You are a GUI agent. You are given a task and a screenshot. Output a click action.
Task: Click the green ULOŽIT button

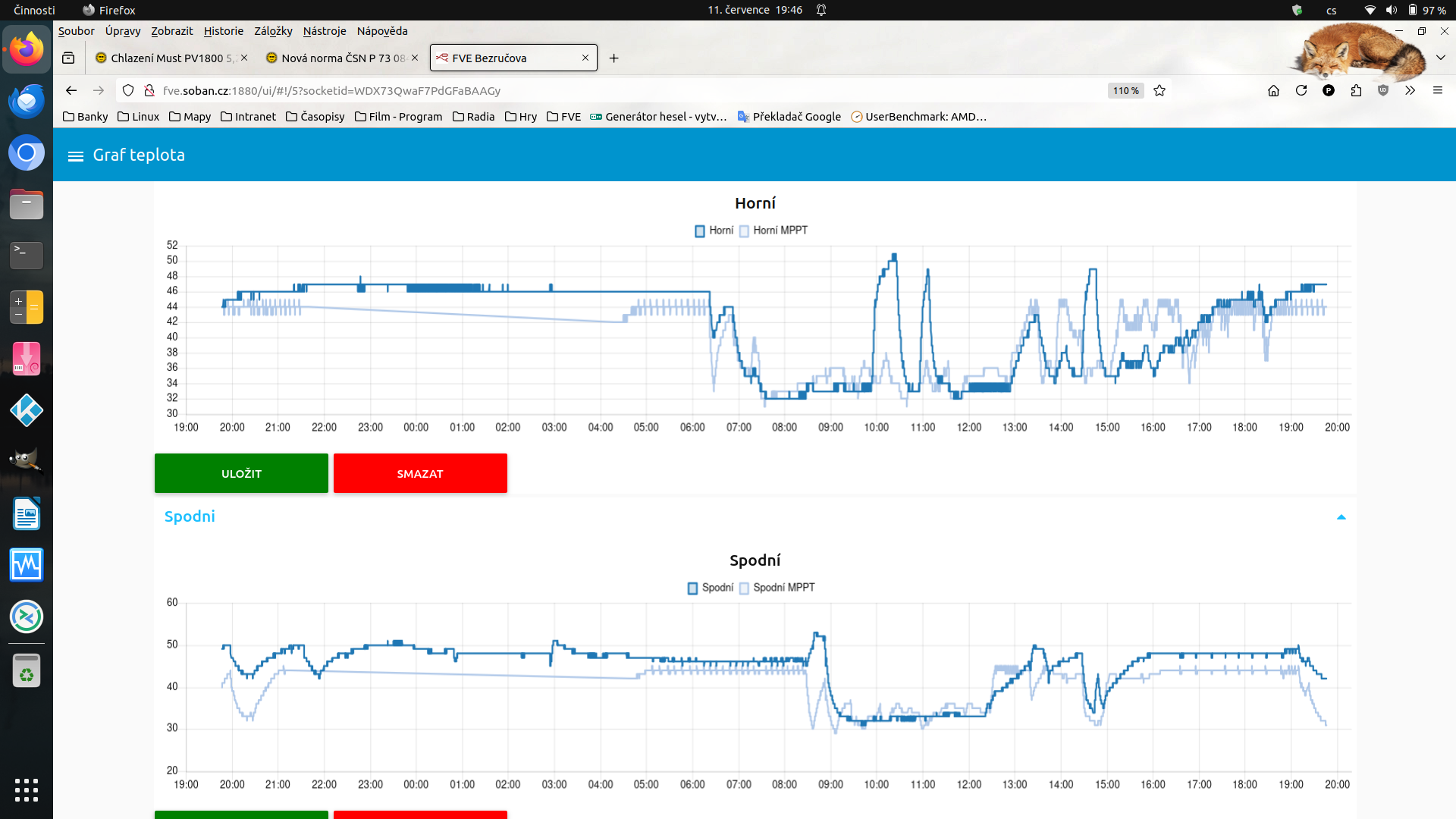pos(241,474)
